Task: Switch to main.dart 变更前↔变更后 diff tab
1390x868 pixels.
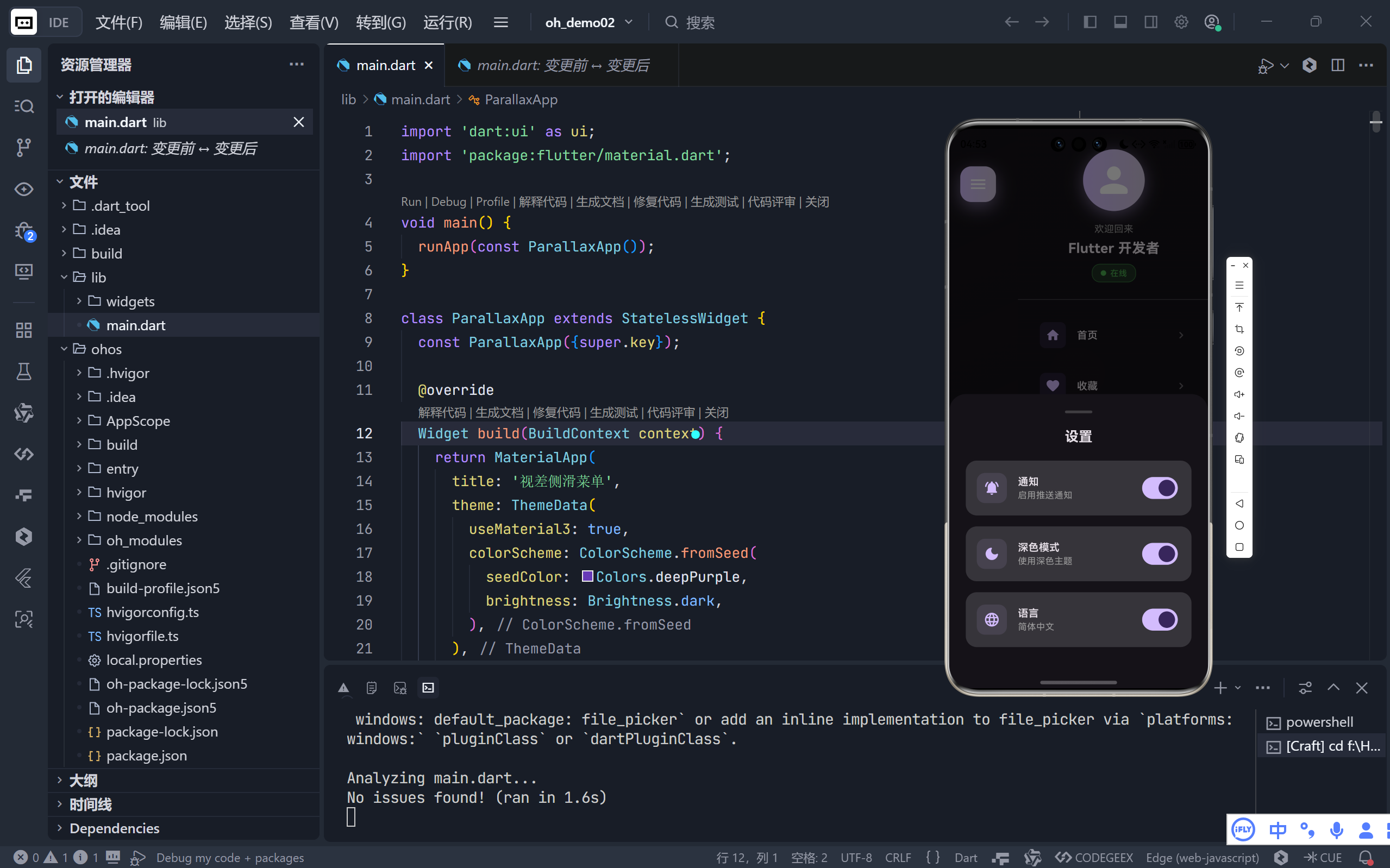Action: click(562, 65)
